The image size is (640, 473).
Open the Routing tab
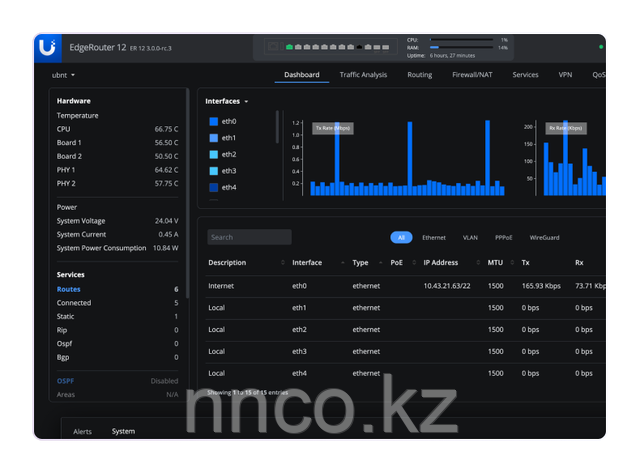pos(420,75)
